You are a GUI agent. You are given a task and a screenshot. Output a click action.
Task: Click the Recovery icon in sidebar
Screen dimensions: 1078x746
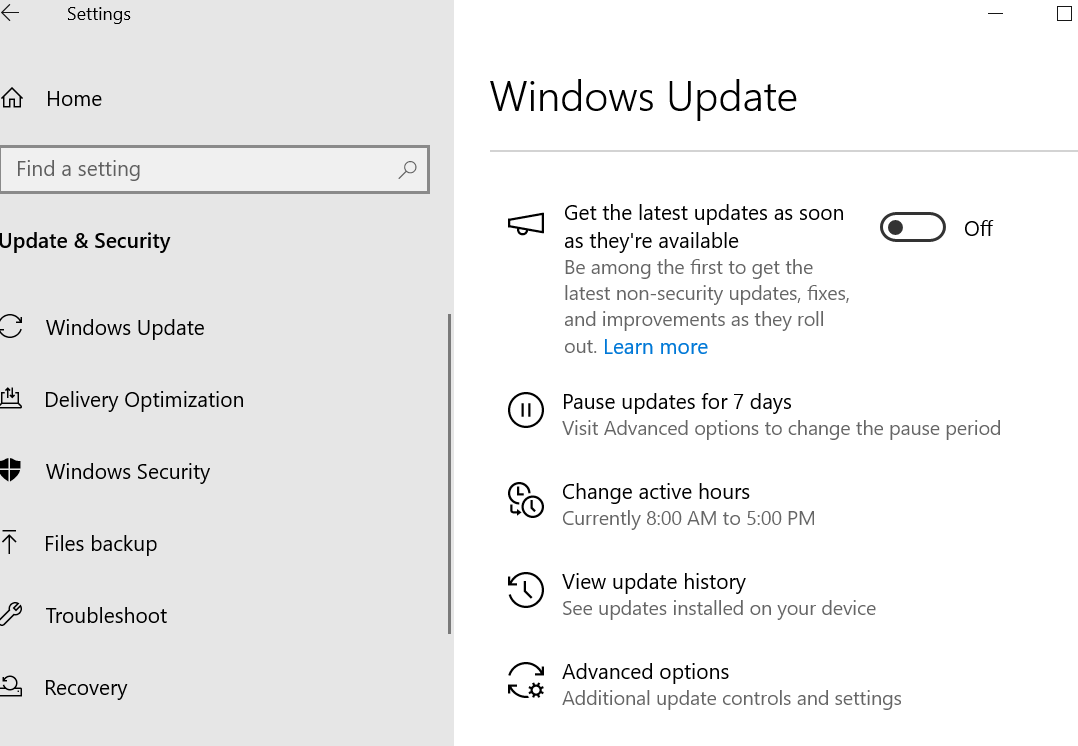coord(11,686)
